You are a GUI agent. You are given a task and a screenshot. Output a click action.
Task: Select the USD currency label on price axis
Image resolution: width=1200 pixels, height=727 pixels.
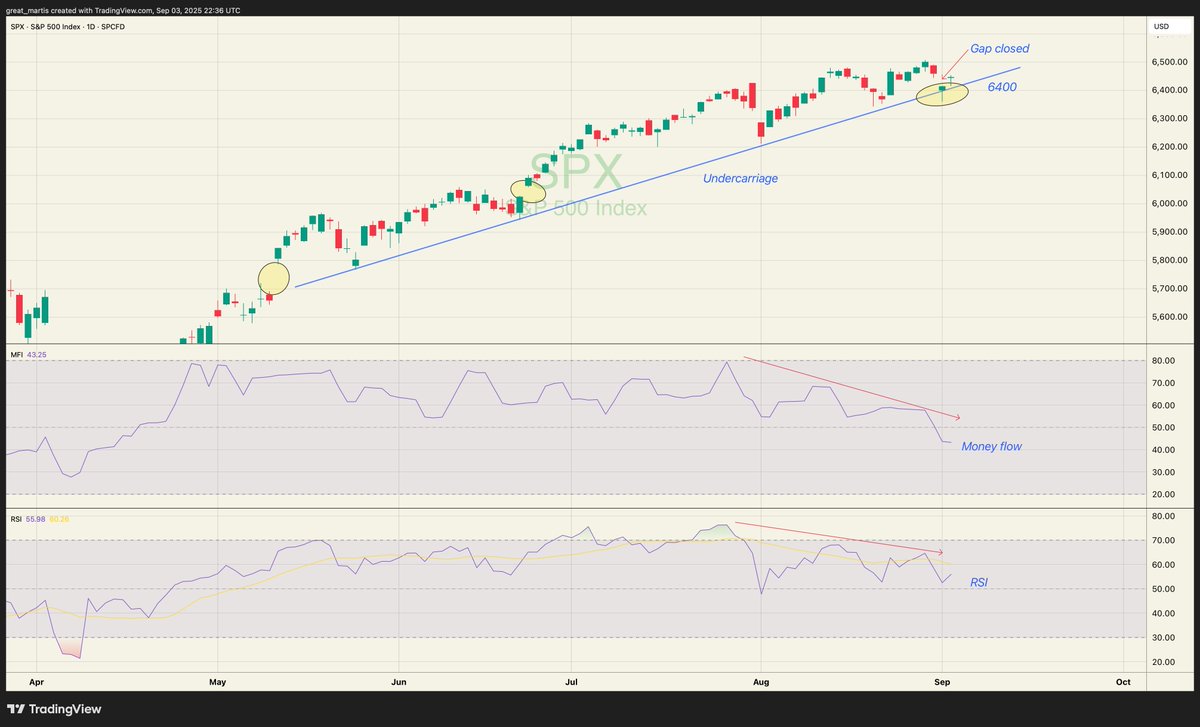1162,26
